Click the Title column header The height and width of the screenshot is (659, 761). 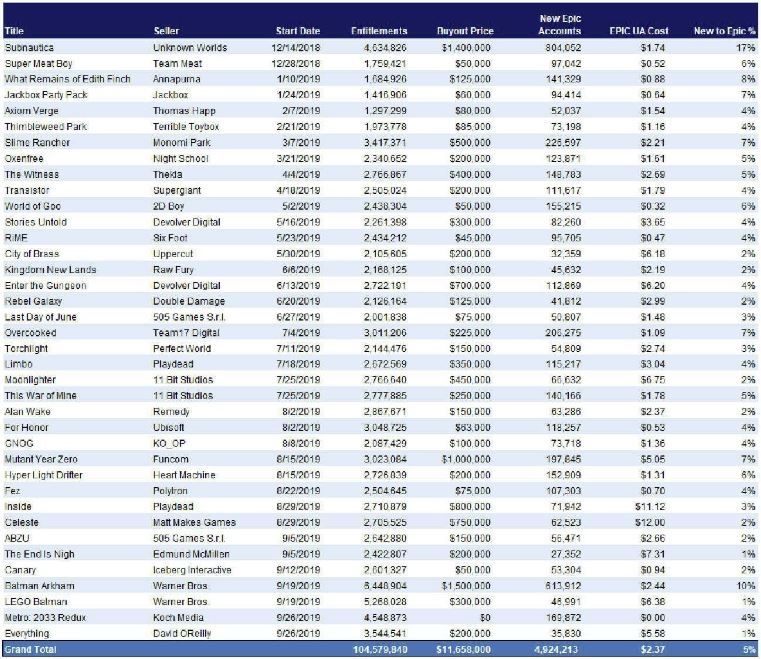point(14,31)
